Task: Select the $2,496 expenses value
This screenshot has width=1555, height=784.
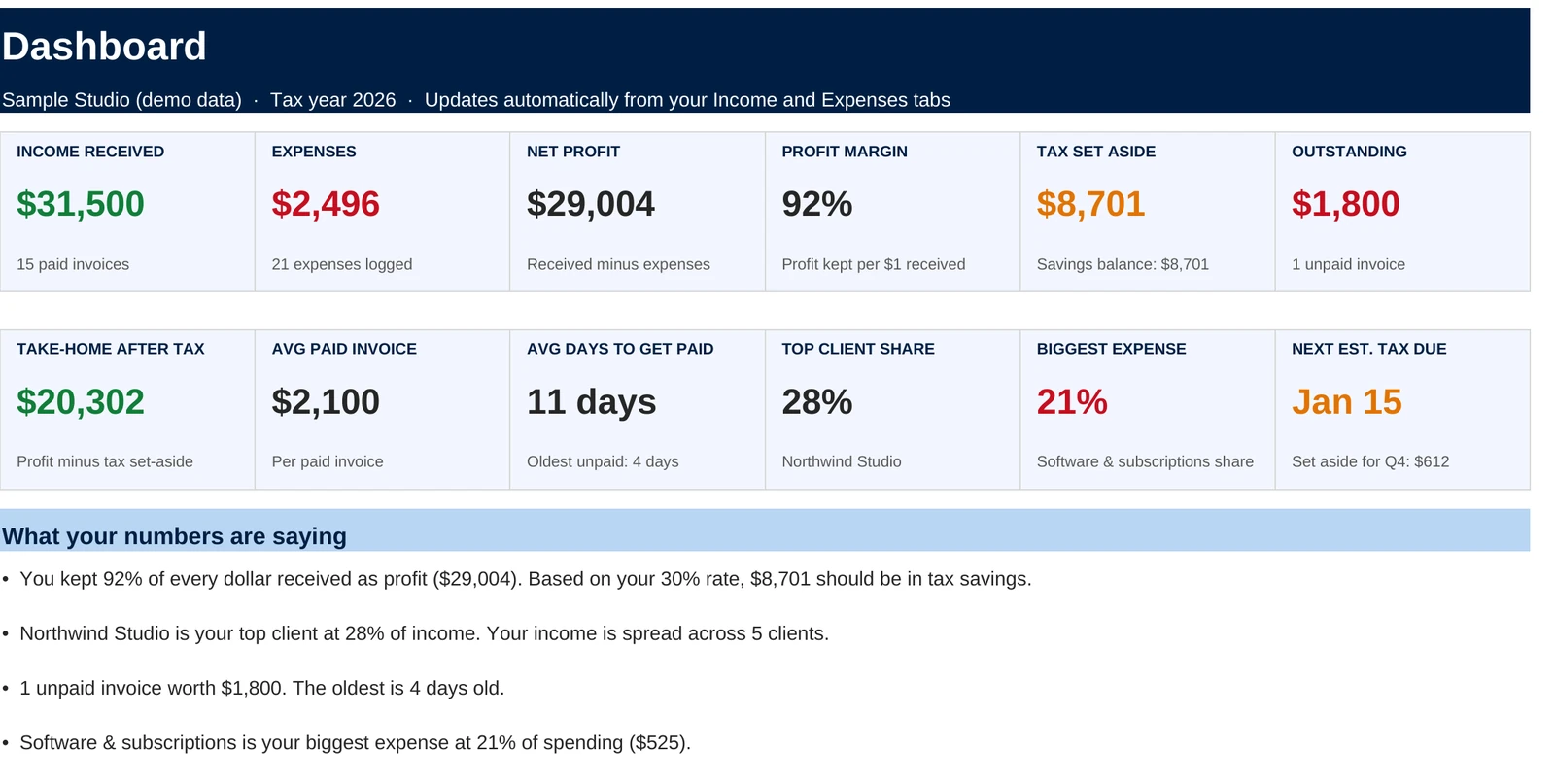Action: 326,204
